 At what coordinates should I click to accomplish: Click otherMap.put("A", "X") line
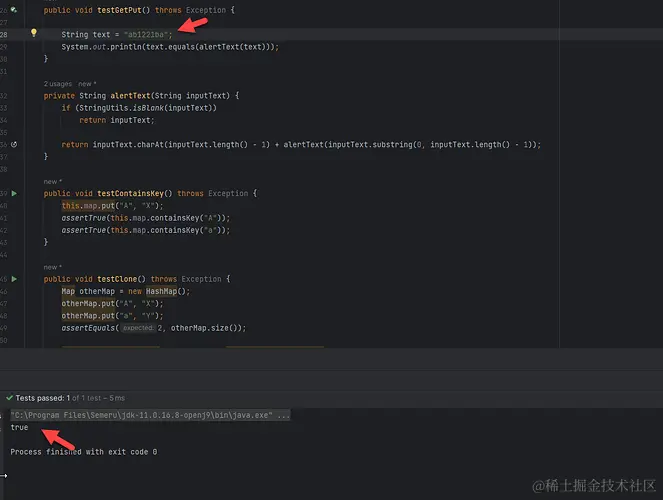pyautogui.click(x=112, y=303)
